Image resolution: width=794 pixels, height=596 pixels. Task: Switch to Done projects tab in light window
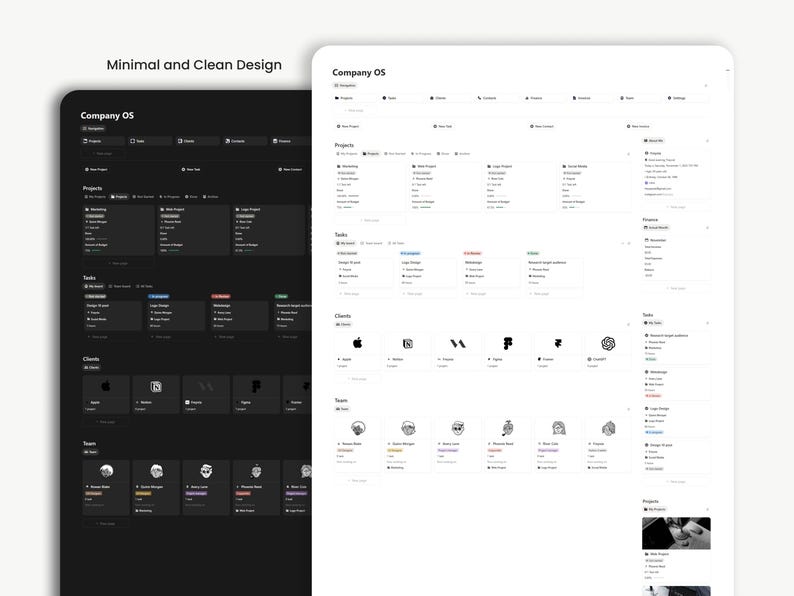(x=443, y=153)
